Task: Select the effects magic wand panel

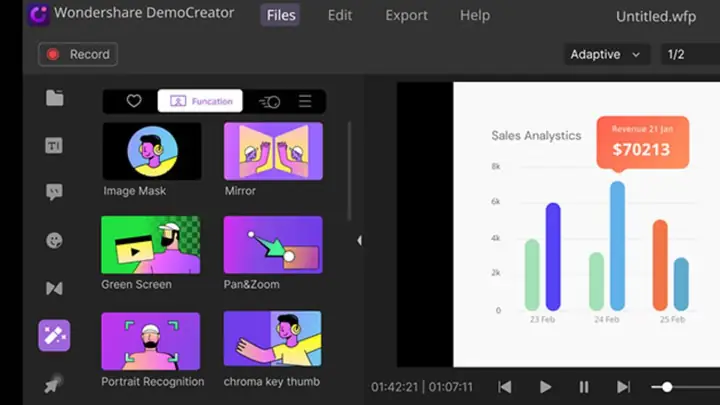Action: click(54, 336)
